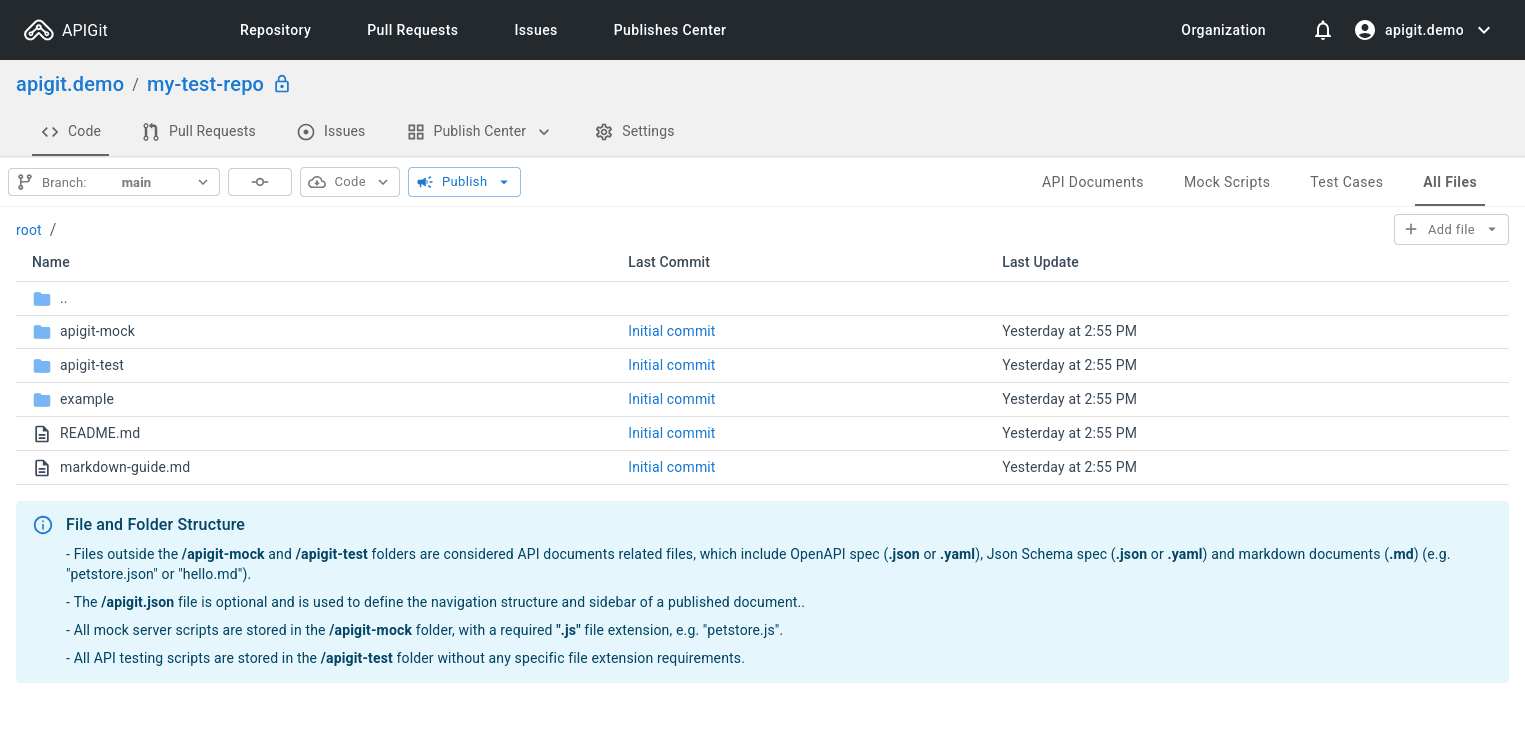
Task: Click the example folder icon
Action: point(42,399)
